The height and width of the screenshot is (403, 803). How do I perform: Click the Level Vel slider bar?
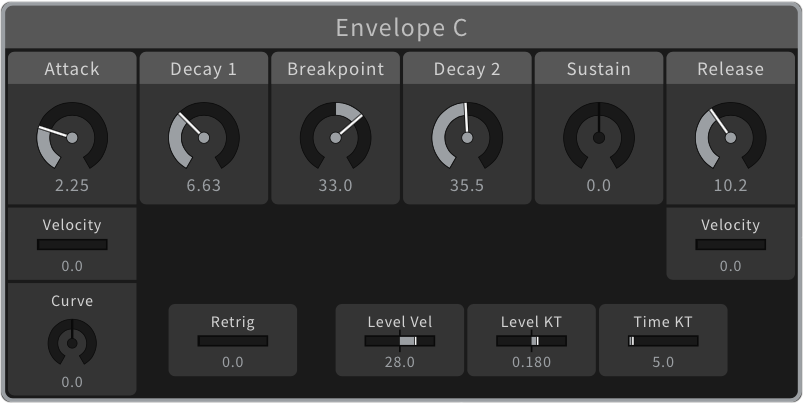click(x=399, y=341)
